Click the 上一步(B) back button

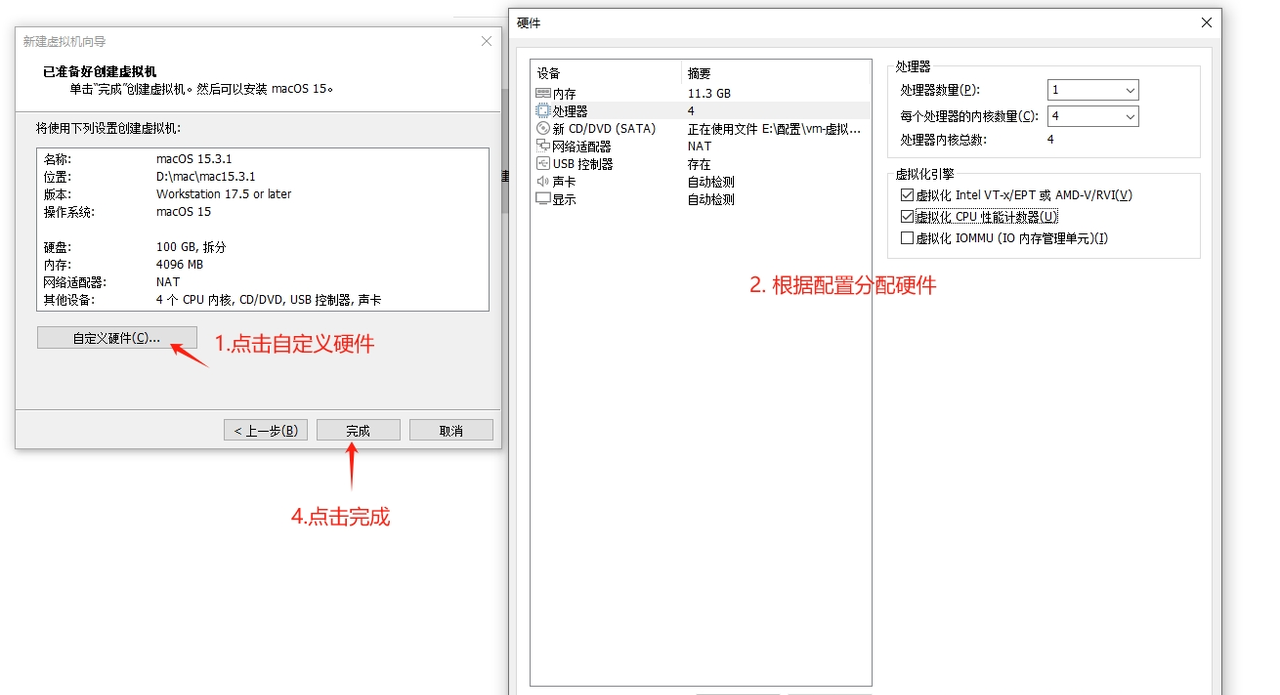266,430
